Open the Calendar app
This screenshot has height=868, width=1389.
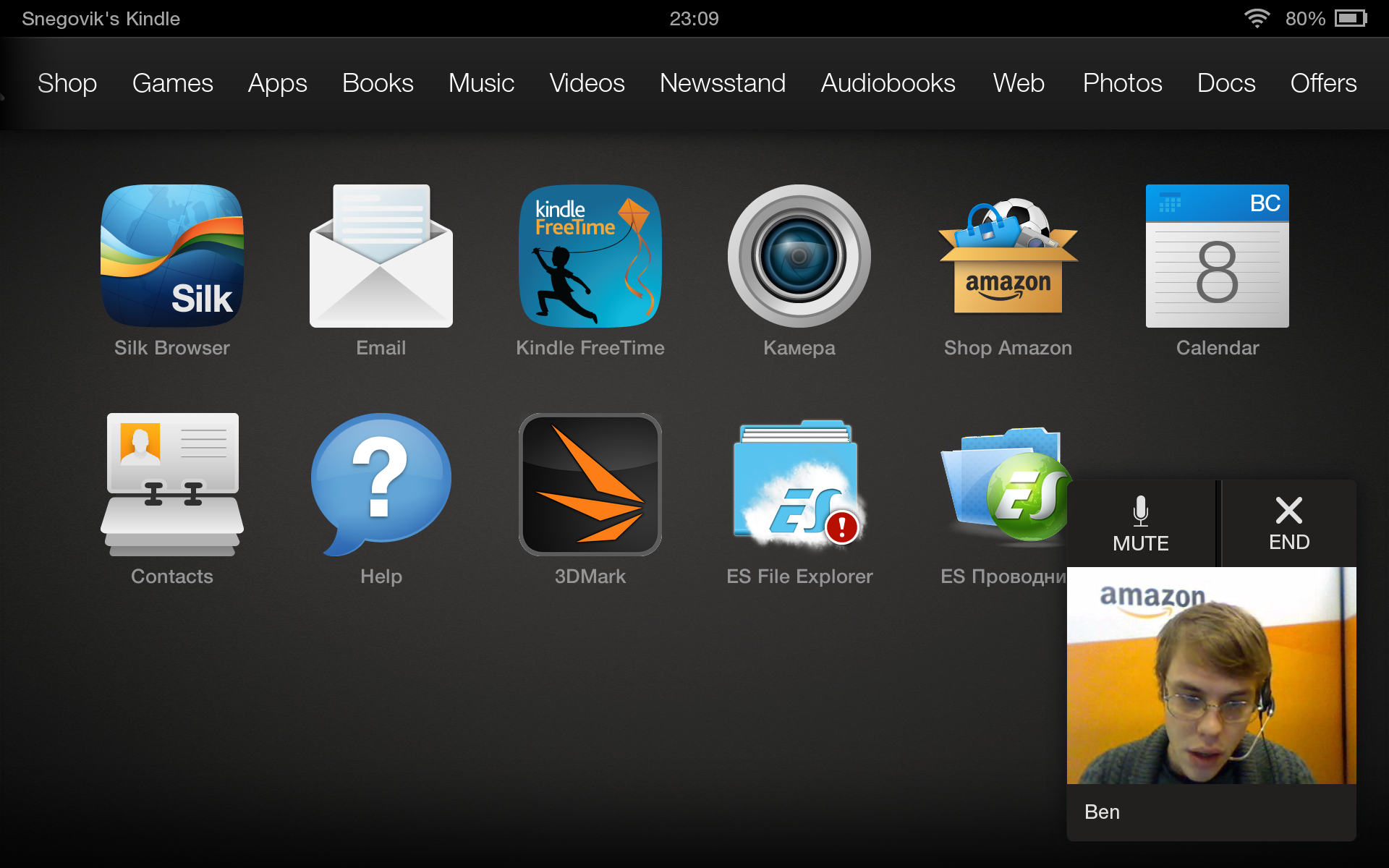pos(1217,257)
